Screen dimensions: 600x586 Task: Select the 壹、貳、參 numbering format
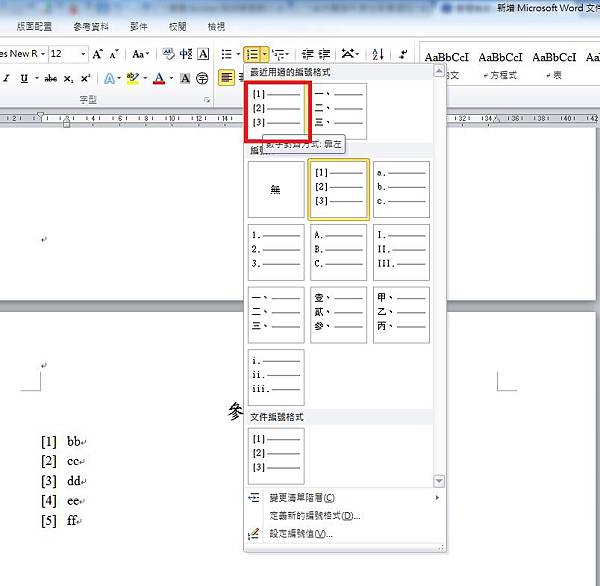click(x=339, y=315)
